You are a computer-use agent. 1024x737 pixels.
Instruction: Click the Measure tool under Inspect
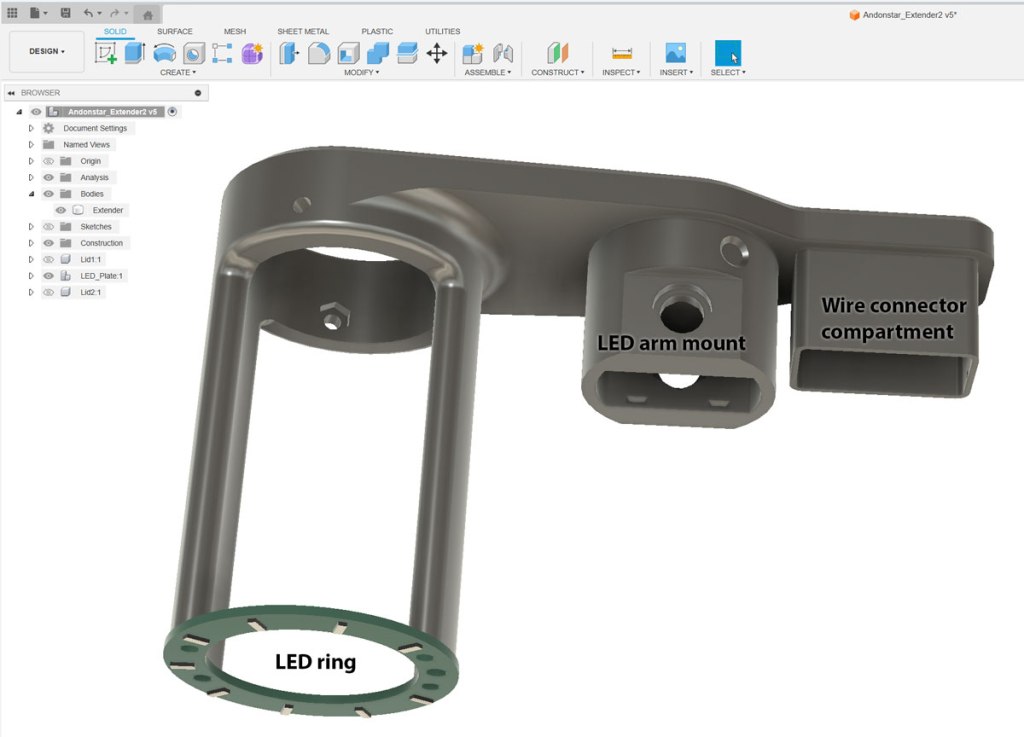click(622, 53)
